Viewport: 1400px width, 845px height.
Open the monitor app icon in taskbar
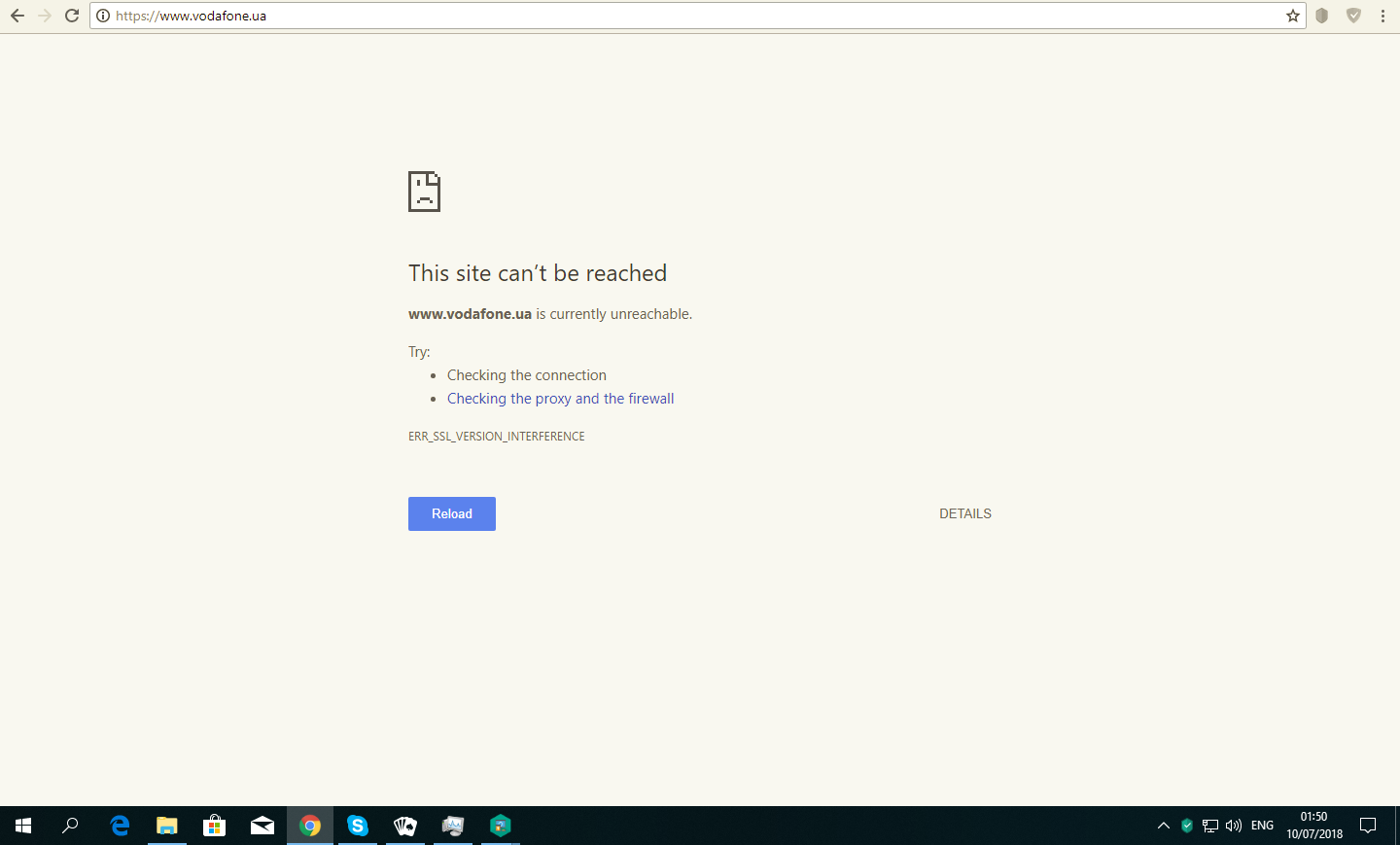coord(453,826)
